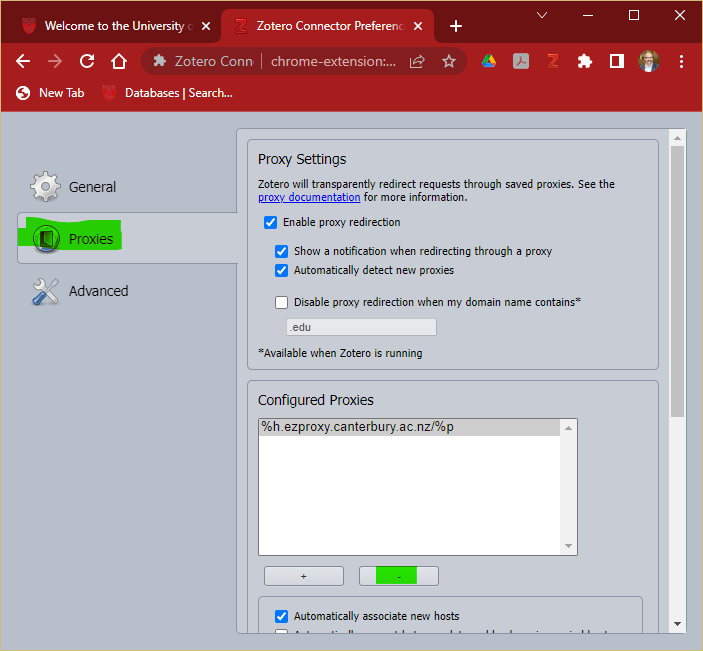This screenshot has height=651, width=703.
Task: Open the Chrome profile avatar
Action: (649, 61)
